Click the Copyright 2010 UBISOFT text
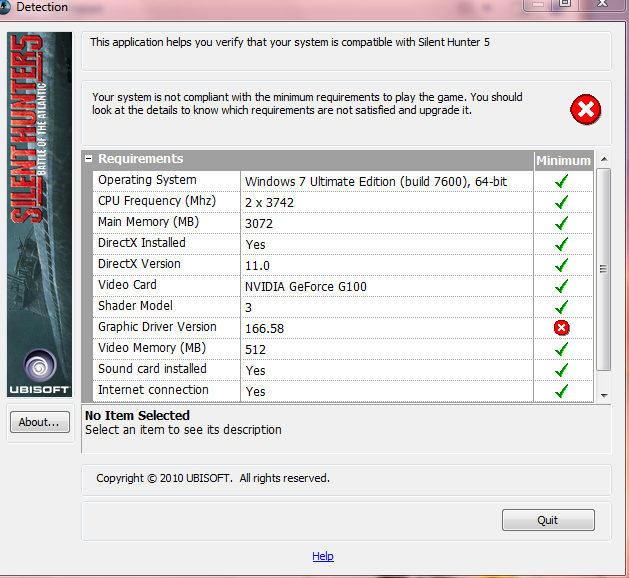629x578 pixels. 213,478
